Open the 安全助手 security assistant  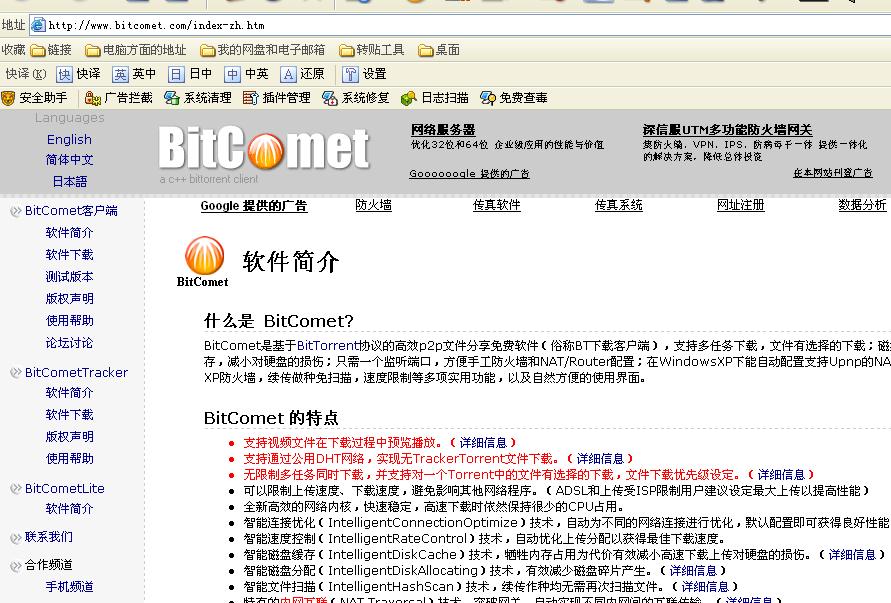(35, 98)
